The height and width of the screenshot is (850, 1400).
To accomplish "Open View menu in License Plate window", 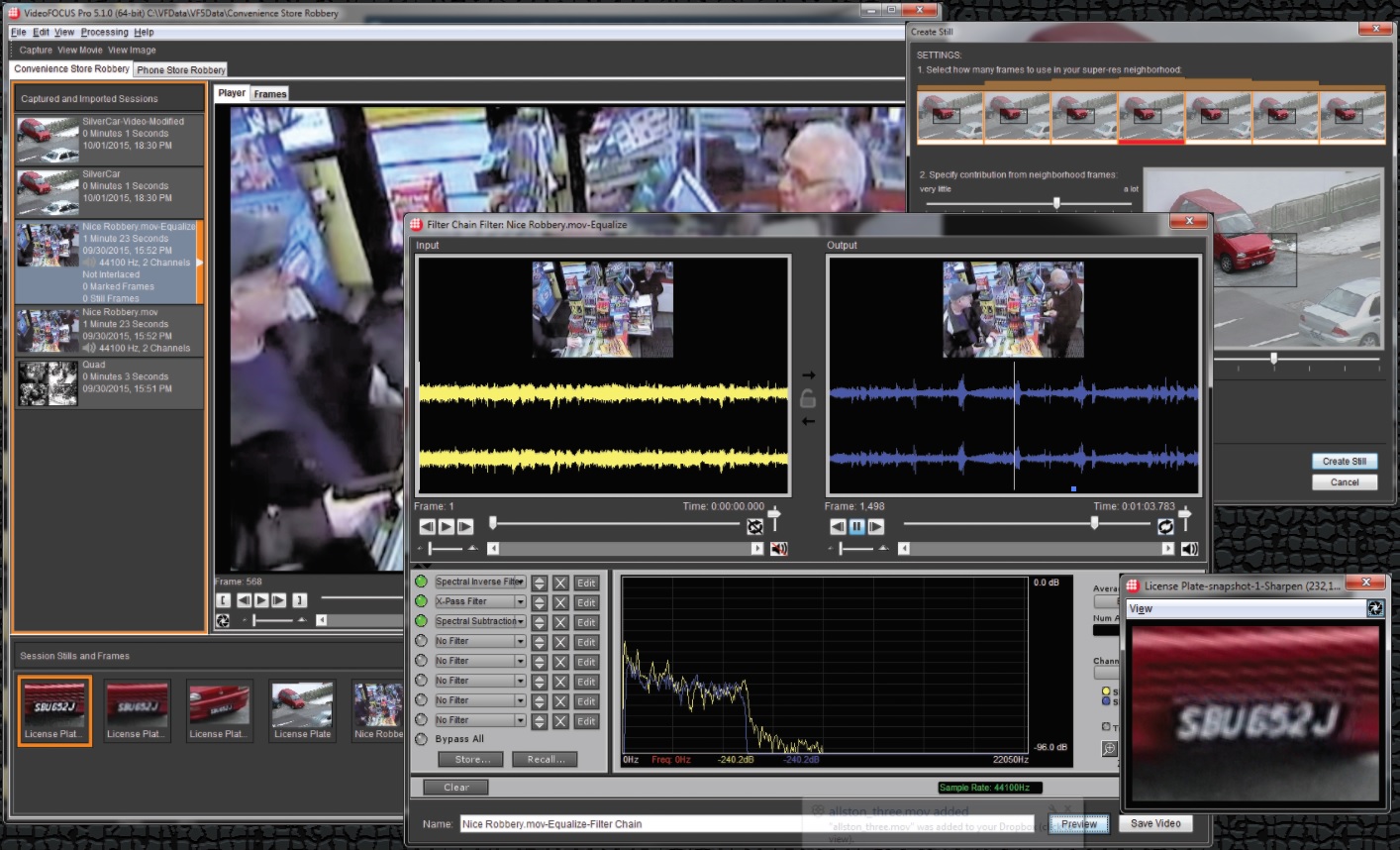I will tap(1141, 608).
